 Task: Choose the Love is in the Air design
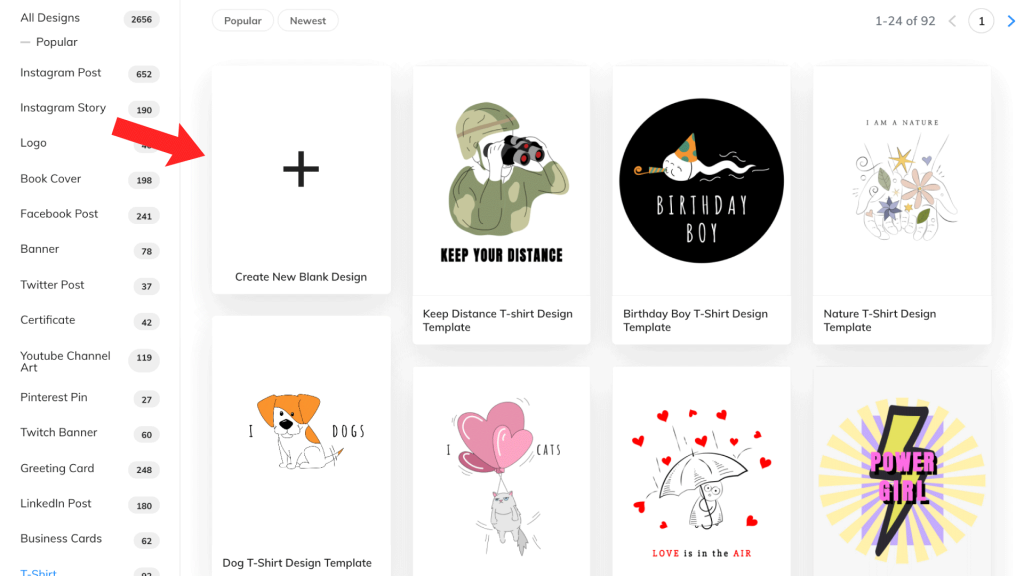coord(701,472)
